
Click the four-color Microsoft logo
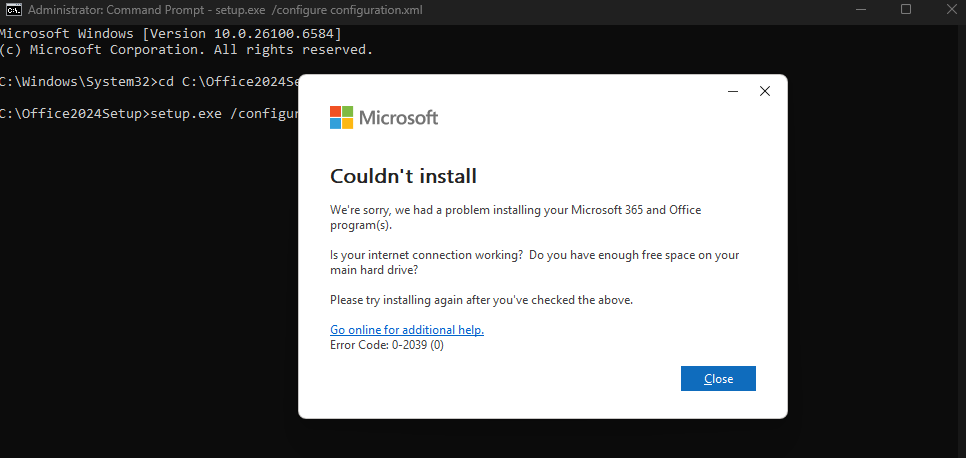click(x=341, y=117)
